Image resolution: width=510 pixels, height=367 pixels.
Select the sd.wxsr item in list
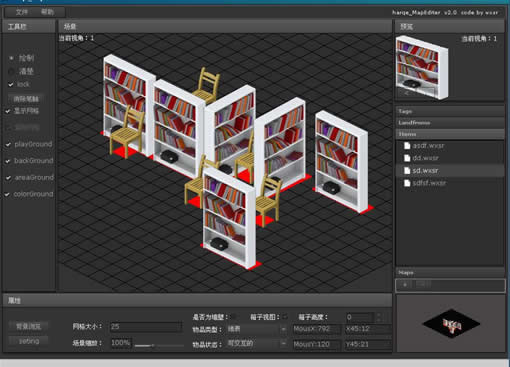[450, 171]
